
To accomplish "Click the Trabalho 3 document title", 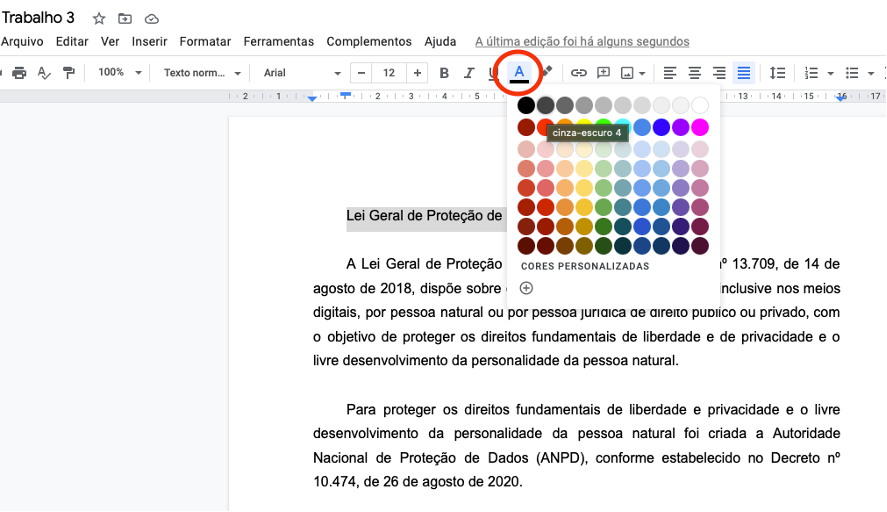I will click(38, 18).
